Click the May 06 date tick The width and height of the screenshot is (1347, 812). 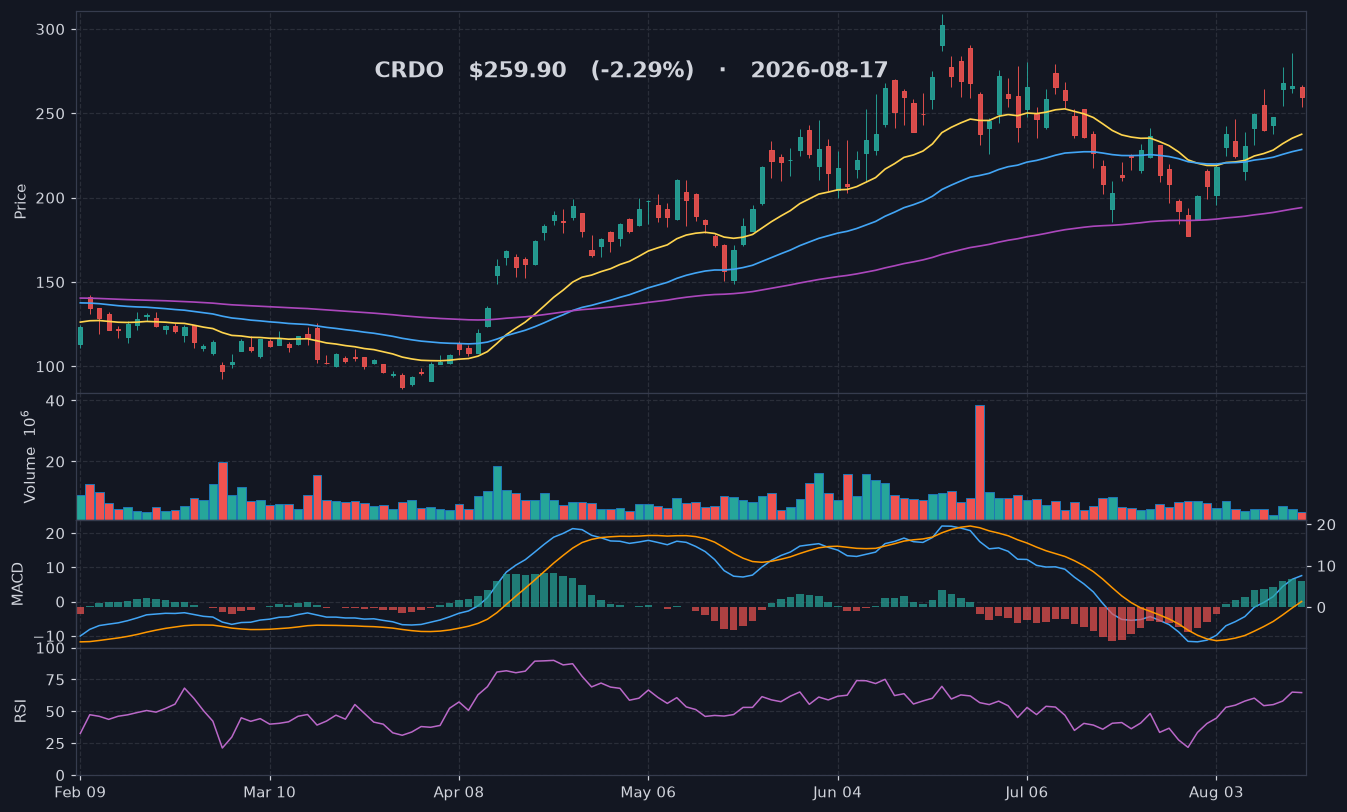coord(648,792)
